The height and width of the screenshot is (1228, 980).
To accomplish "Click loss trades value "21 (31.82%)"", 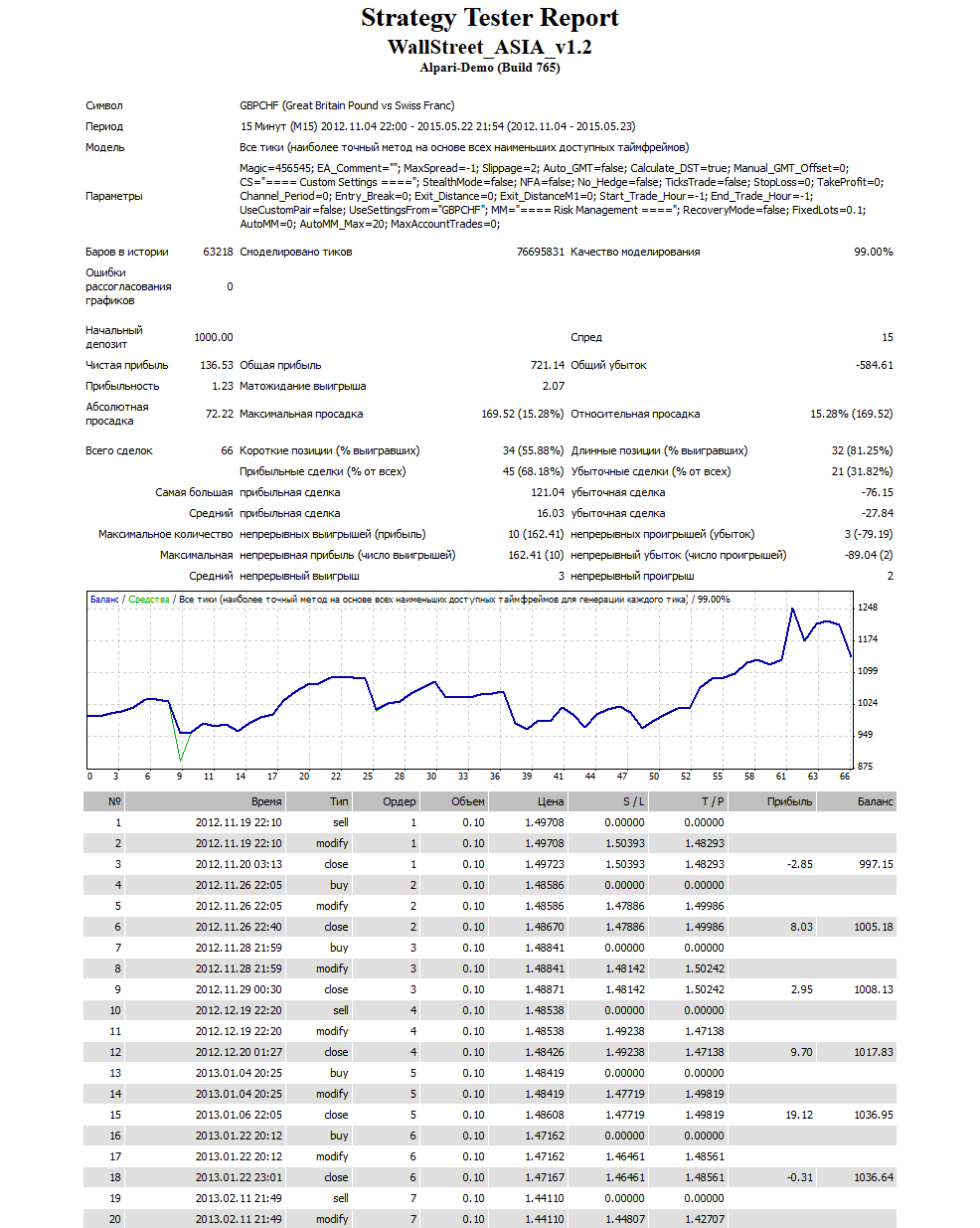I will point(863,471).
